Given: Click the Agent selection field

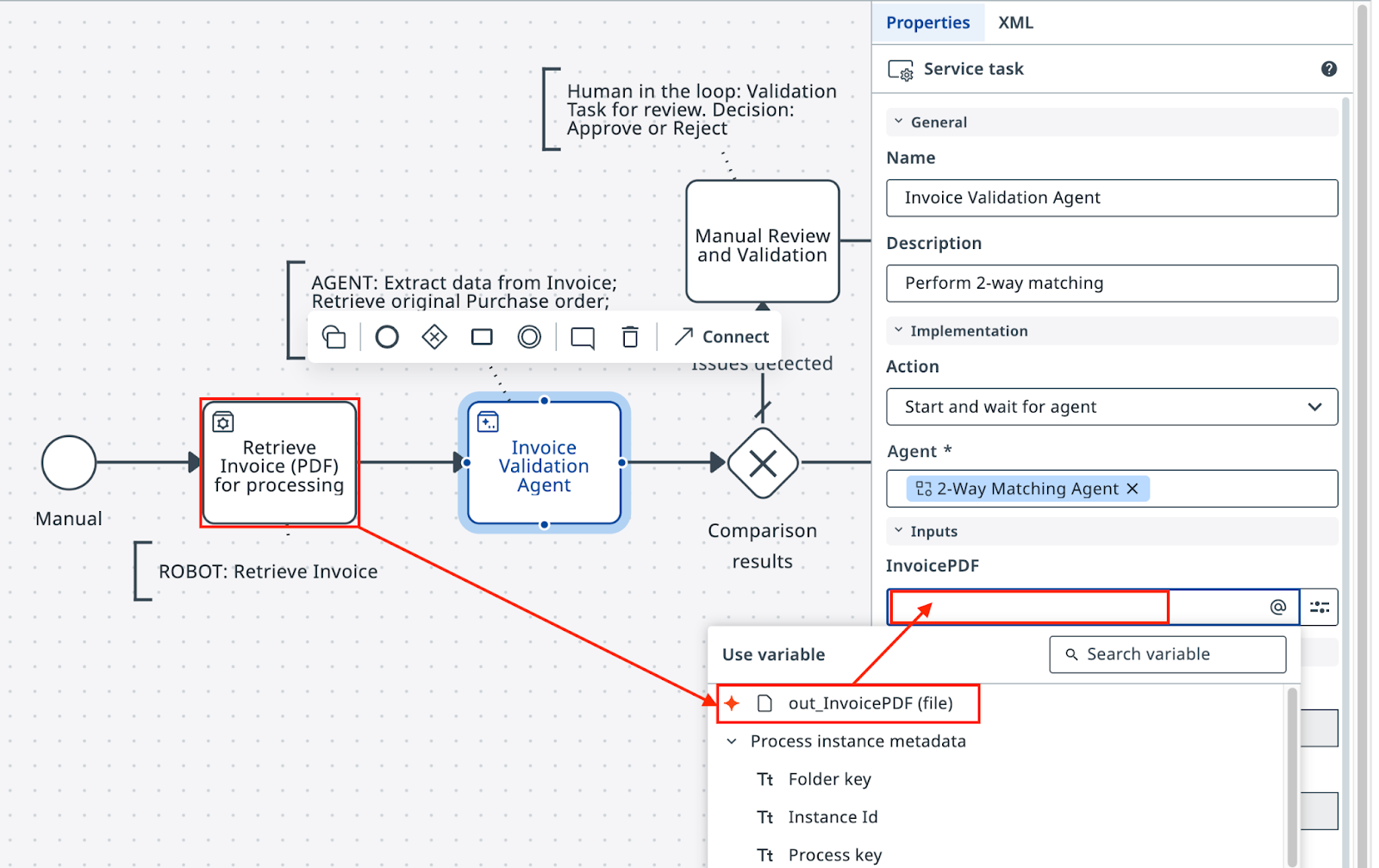Looking at the screenshot, I should click(x=1112, y=489).
